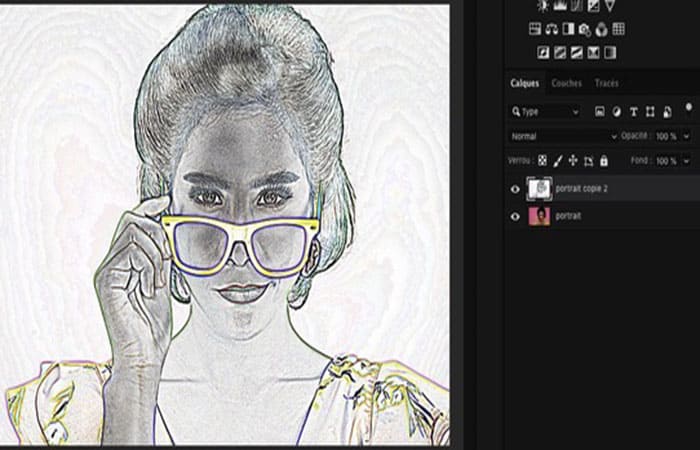Click the 'Opacité' label
Viewport: 700px width, 450px height.
pos(636,136)
